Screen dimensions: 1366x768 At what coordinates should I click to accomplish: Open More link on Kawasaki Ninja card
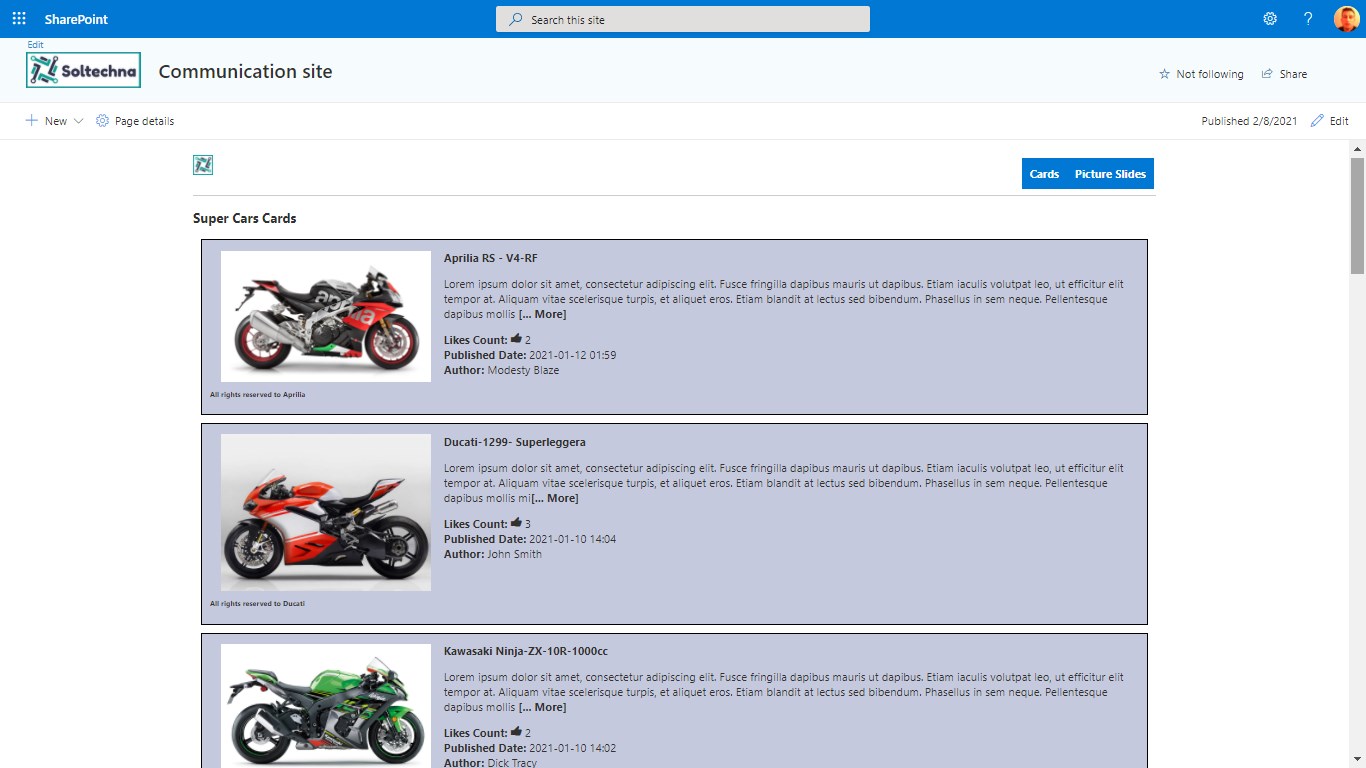(542, 707)
